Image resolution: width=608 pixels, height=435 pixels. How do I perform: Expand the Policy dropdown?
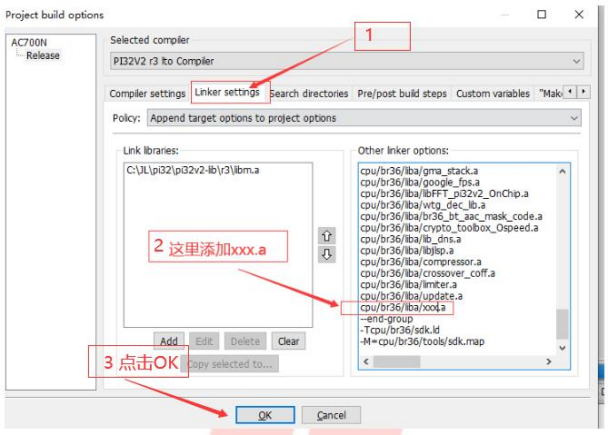(364, 118)
